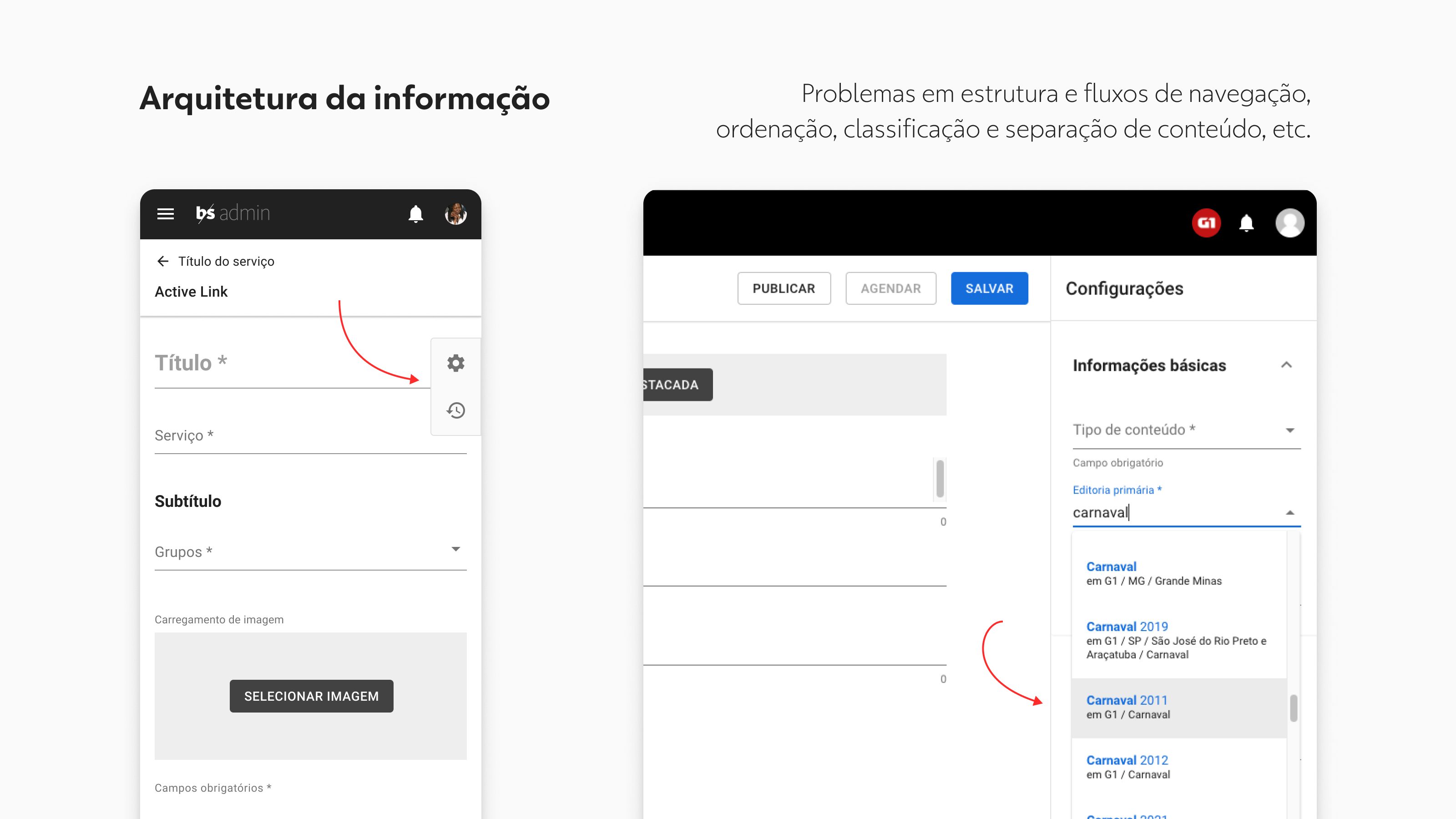The width and height of the screenshot is (1456, 819).
Task: Collapse the Informações básicas section
Action: [1286, 364]
